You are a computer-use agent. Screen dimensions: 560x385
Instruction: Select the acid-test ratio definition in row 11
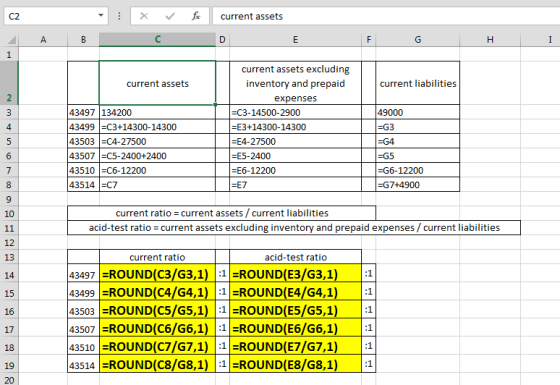294,228
